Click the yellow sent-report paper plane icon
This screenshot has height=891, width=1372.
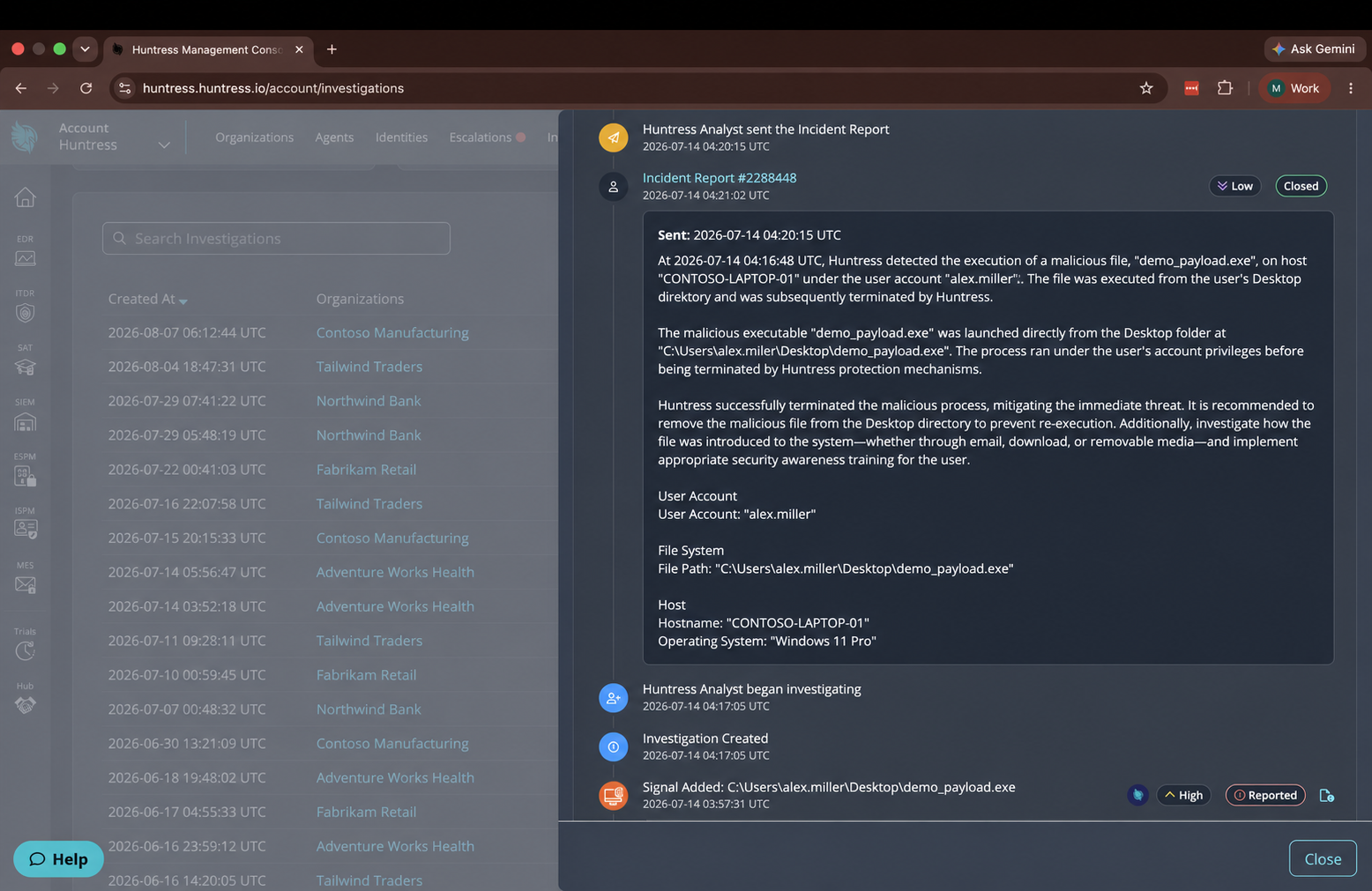pyautogui.click(x=613, y=137)
